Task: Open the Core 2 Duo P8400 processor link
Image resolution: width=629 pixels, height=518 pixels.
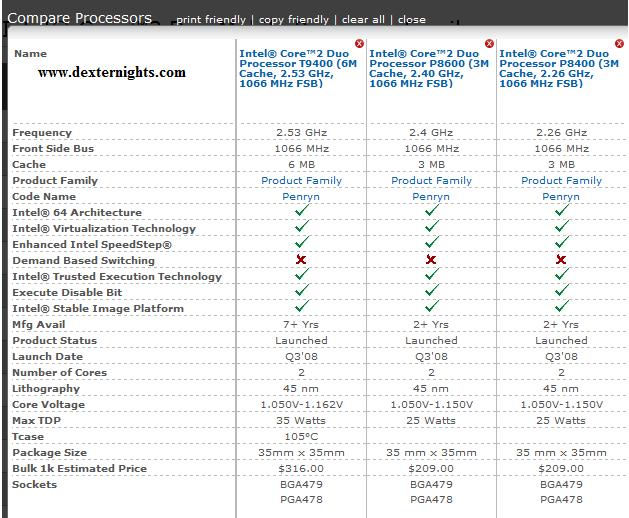Action: 559,69
